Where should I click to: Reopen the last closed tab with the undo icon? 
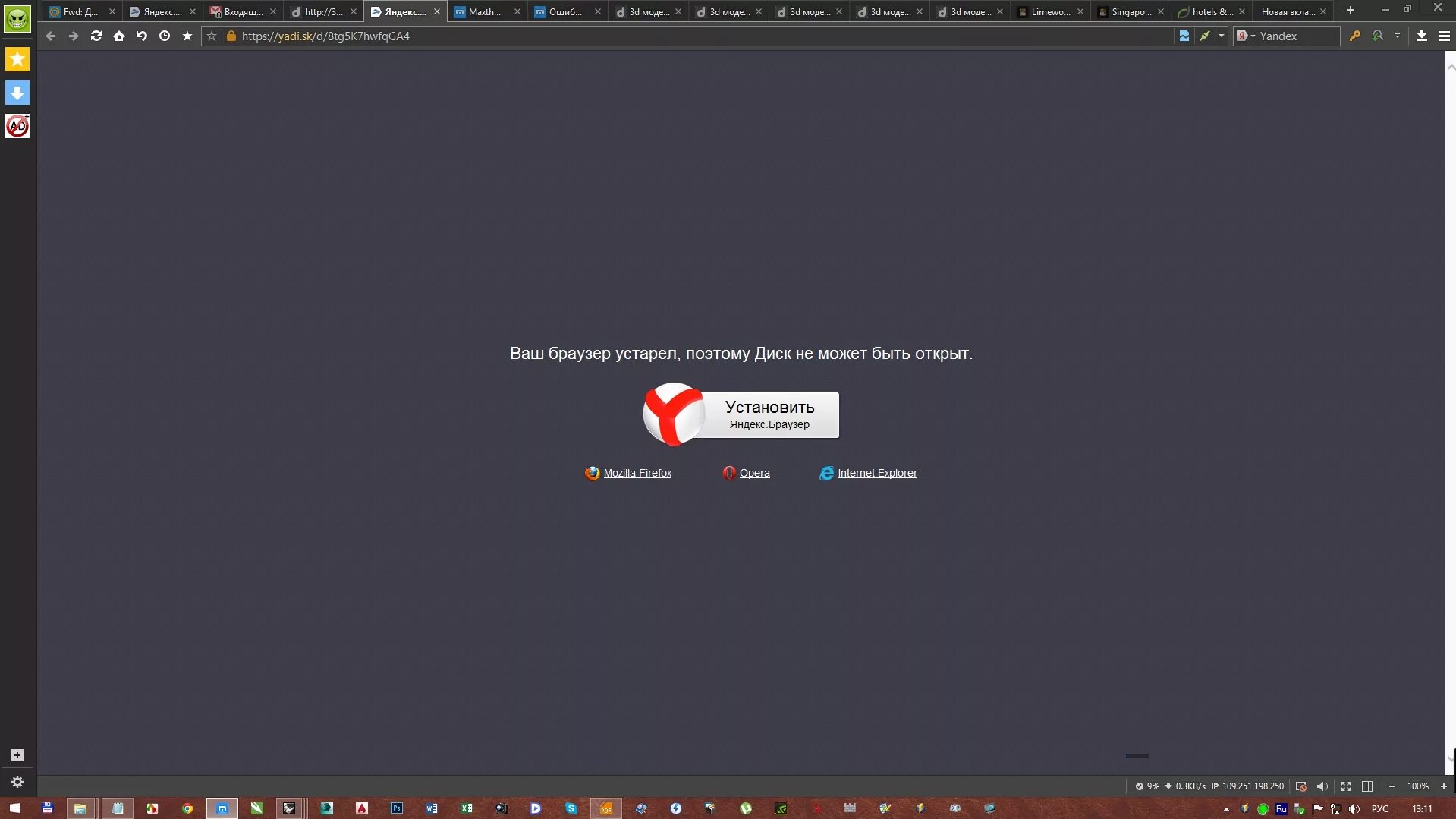[142, 36]
